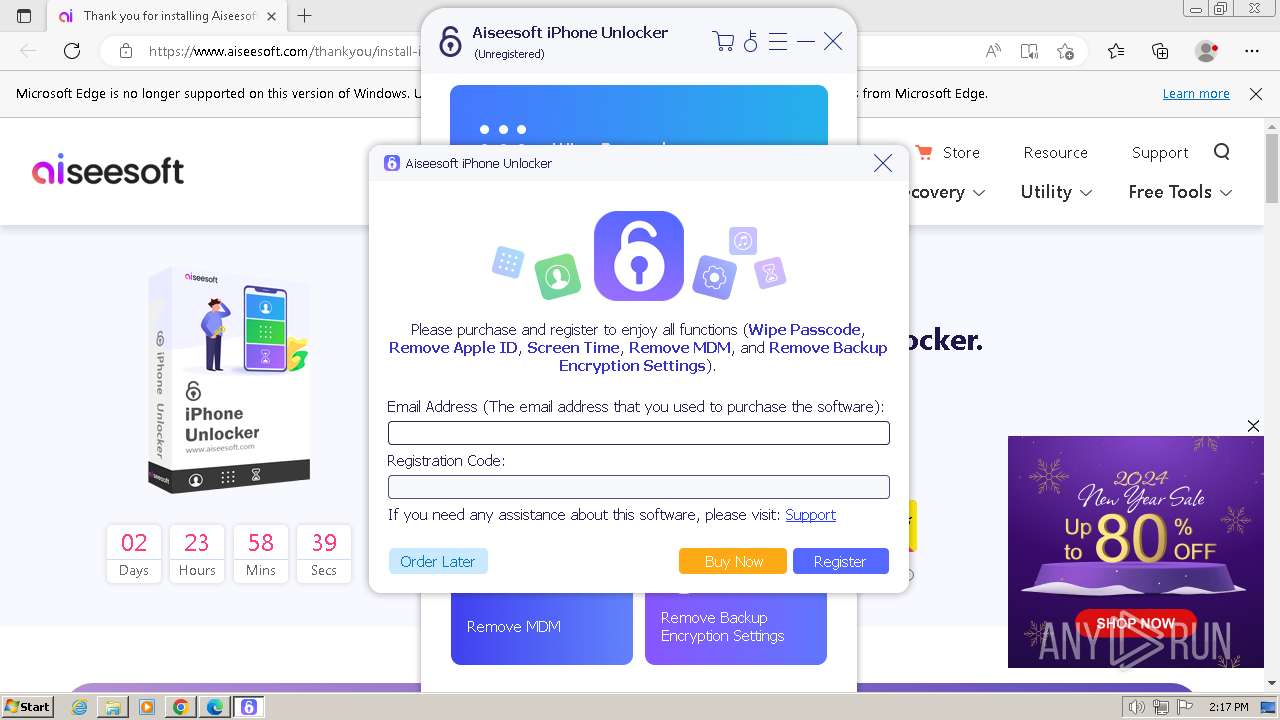This screenshot has height=720, width=1280.
Task: Open the Resource menu on website
Action: point(1055,152)
